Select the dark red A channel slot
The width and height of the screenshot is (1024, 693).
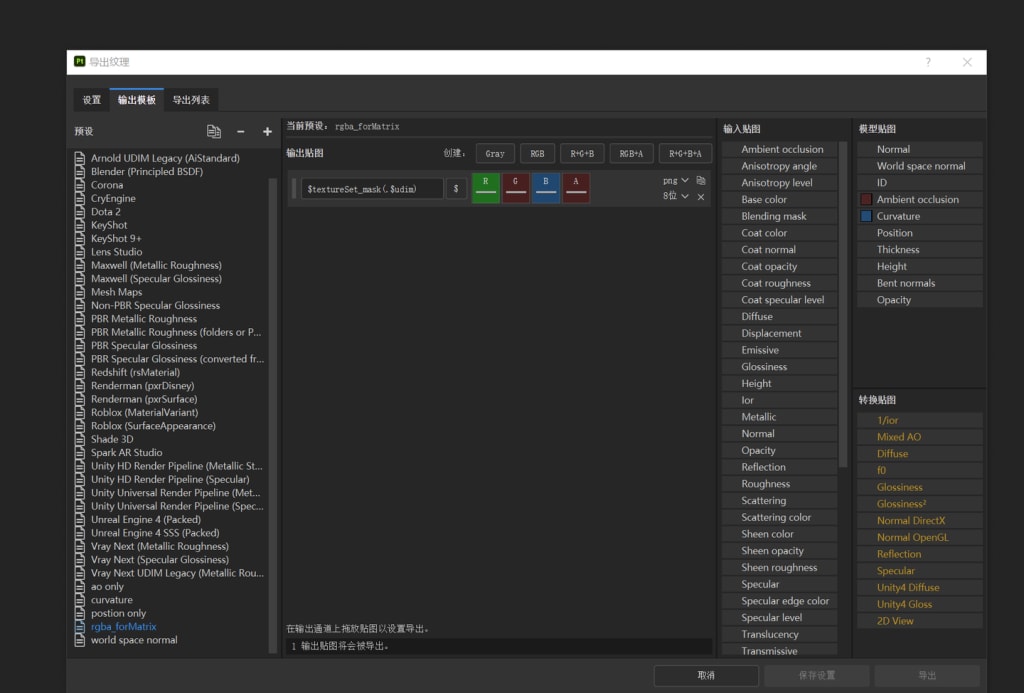575,188
